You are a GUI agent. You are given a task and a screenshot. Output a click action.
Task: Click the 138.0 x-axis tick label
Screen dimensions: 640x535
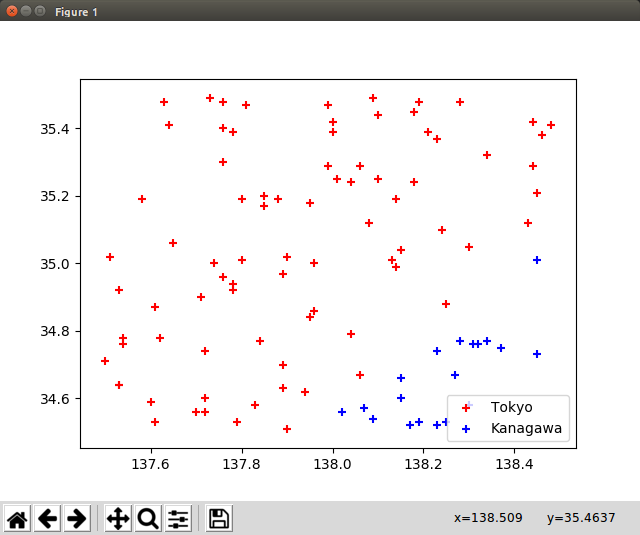[333, 464]
